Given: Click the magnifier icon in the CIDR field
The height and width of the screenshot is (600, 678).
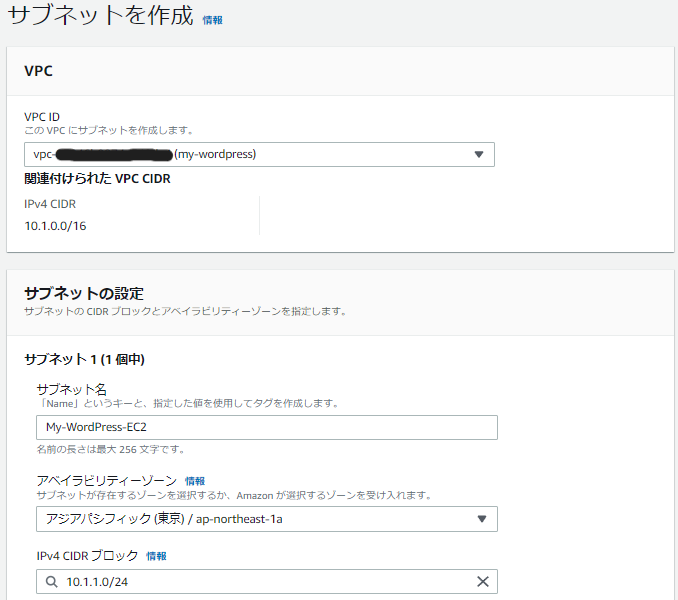Looking at the screenshot, I should 51,582.
